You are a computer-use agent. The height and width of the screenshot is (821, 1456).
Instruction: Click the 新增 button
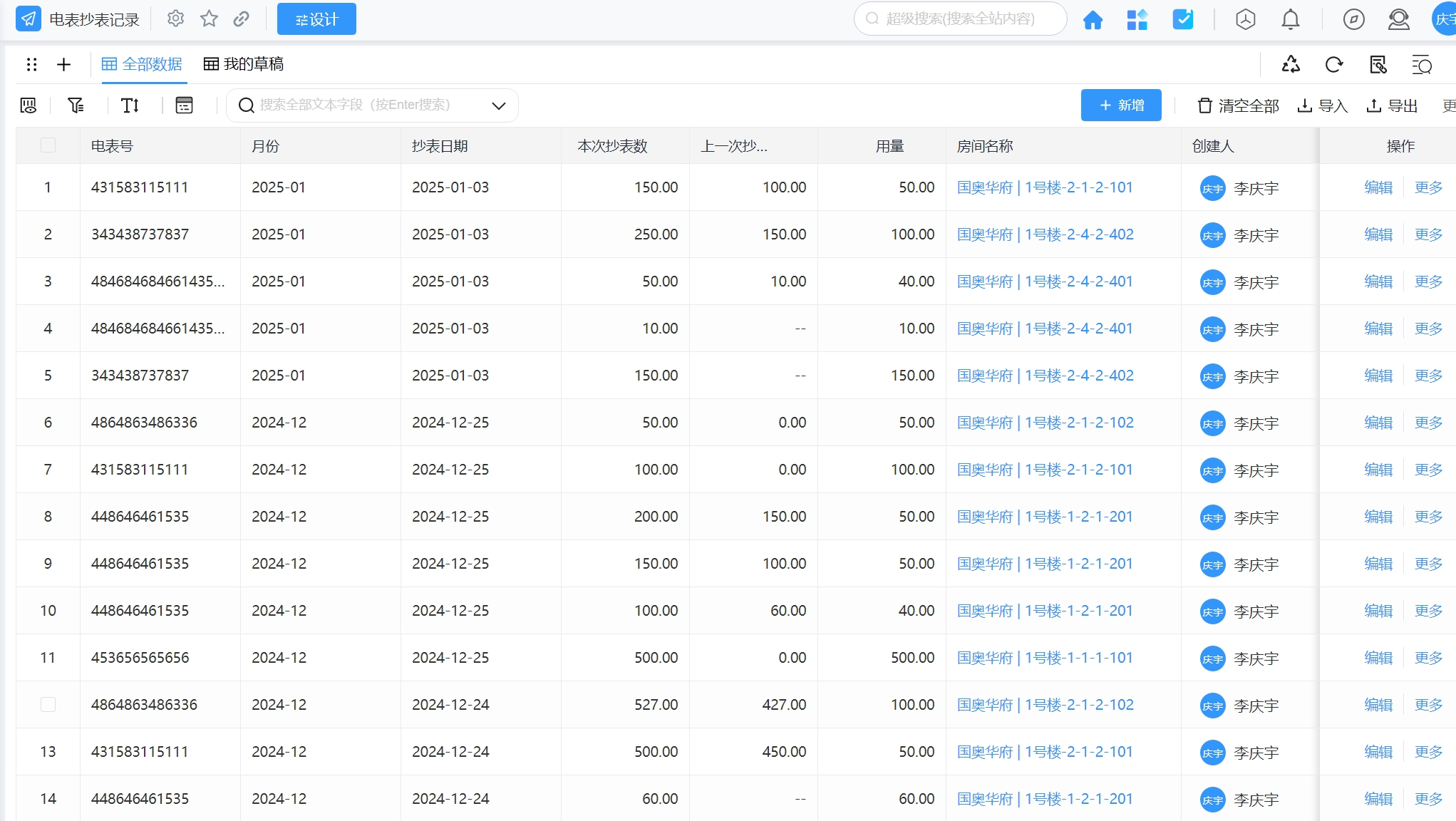coord(1121,105)
